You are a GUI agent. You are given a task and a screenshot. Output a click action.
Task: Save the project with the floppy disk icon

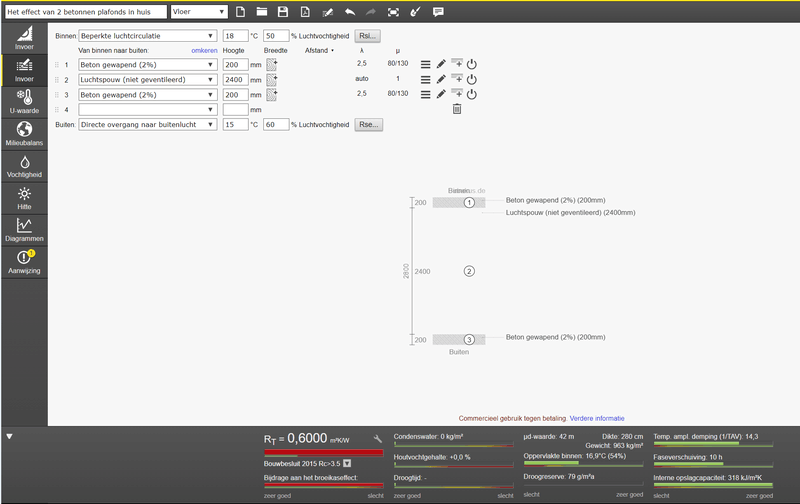[x=283, y=12]
